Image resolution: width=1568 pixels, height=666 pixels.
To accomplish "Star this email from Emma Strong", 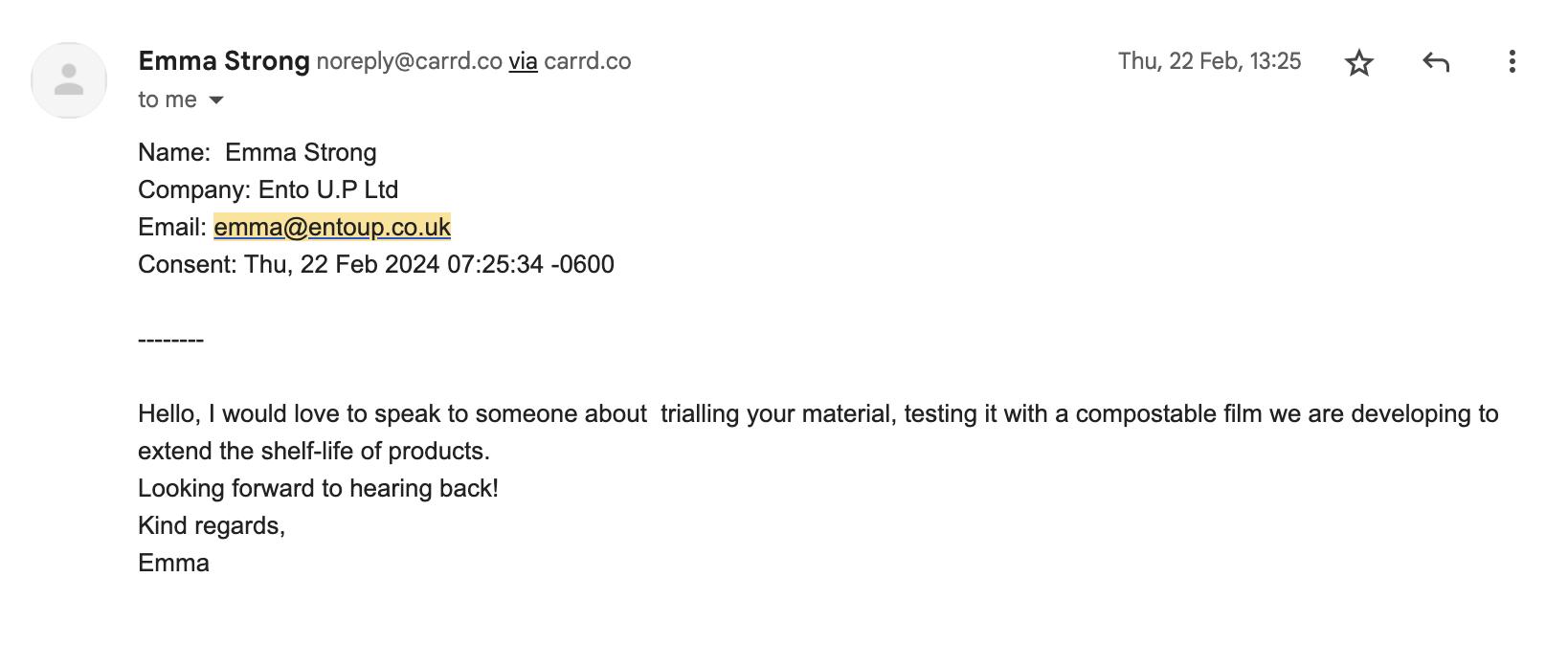I will (x=1358, y=63).
